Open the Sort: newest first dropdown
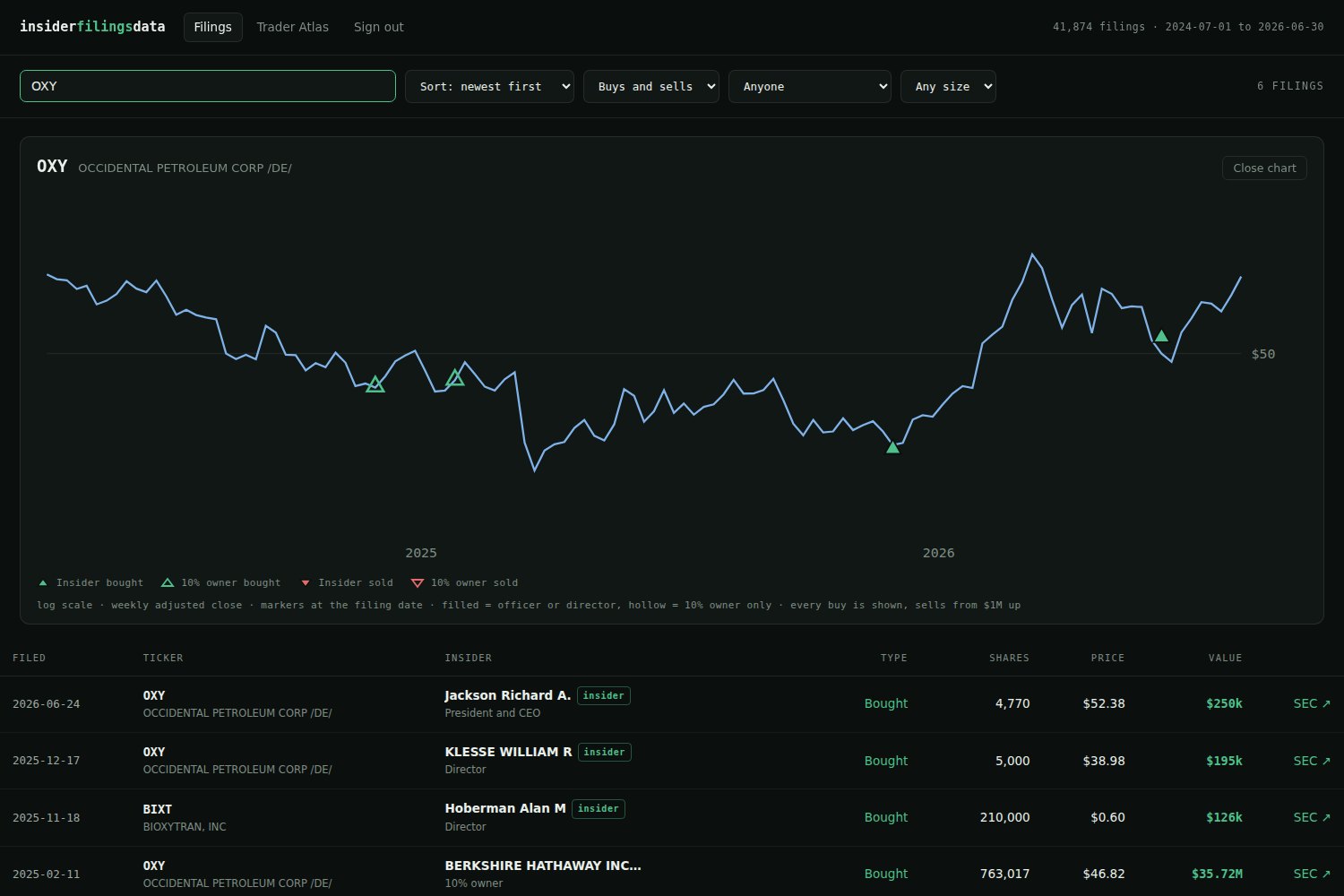Viewport: 1344px width, 896px height. click(490, 87)
